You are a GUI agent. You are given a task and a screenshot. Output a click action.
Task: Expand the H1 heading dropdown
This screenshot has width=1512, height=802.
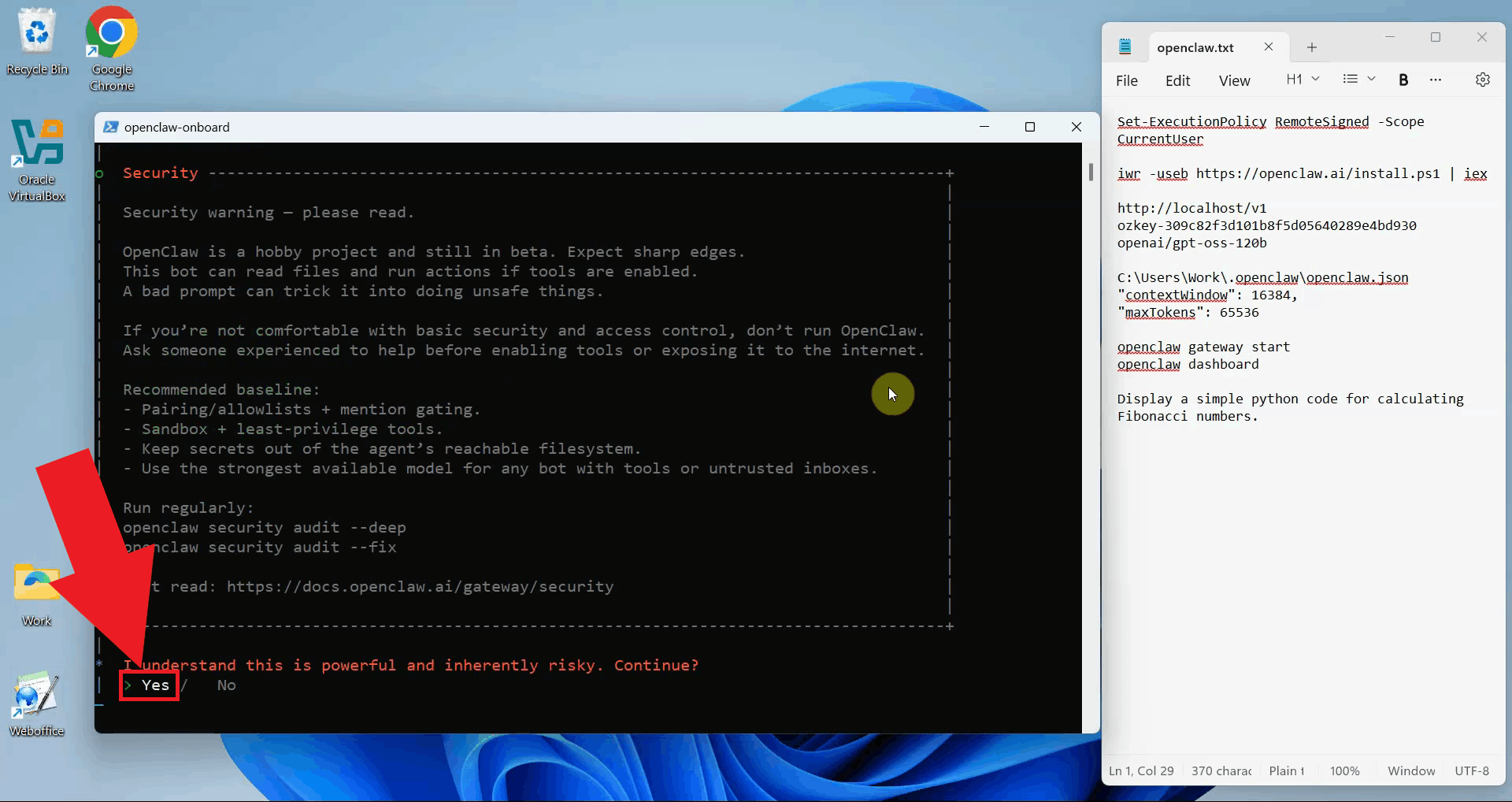click(1302, 80)
